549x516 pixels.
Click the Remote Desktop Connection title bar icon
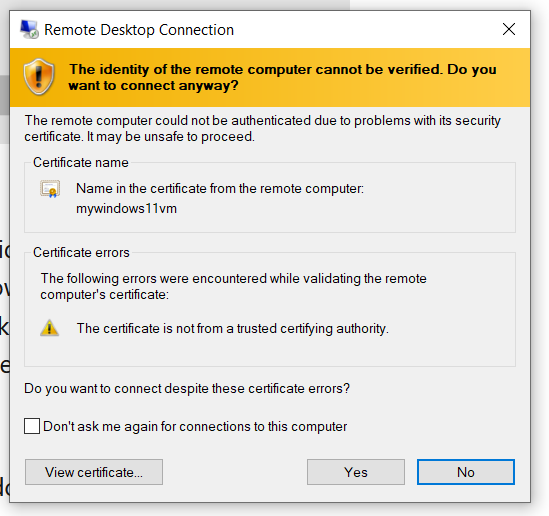pos(29,29)
